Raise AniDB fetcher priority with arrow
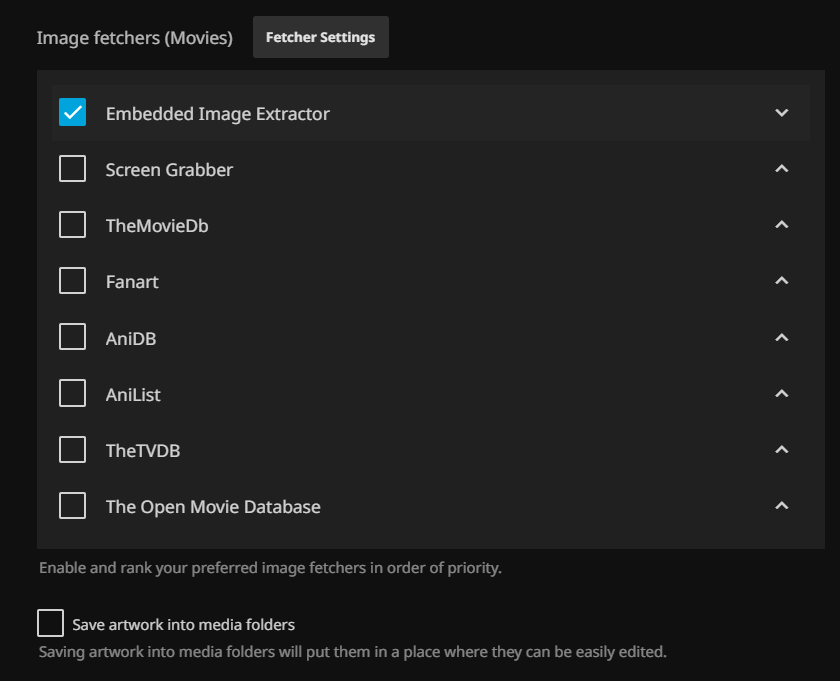This screenshot has width=840, height=681. (x=782, y=338)
